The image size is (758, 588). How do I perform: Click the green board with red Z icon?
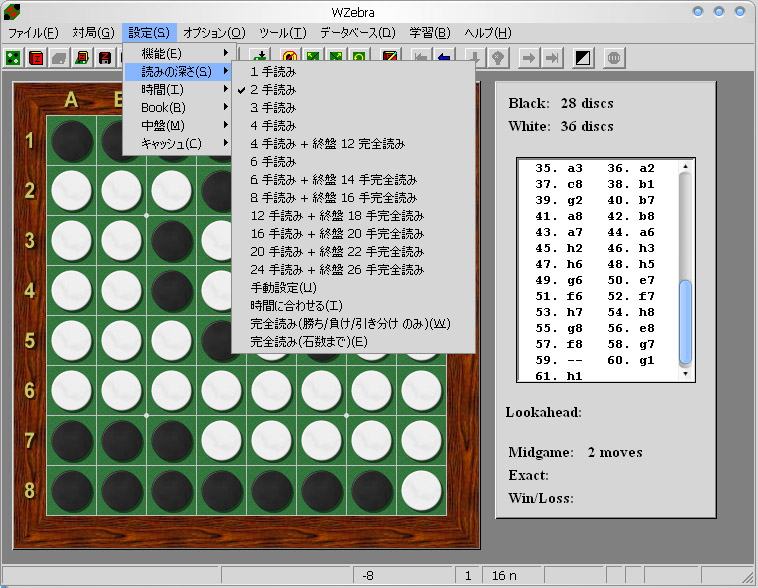tap(82, 58)
